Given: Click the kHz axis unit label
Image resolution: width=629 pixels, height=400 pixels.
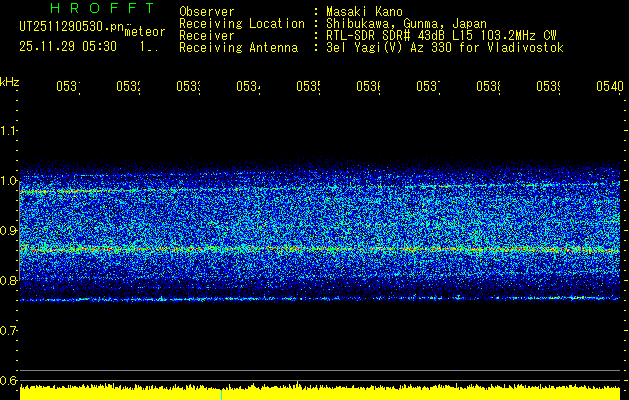Looking at the screenshot, I should click(x=9, y=82).
